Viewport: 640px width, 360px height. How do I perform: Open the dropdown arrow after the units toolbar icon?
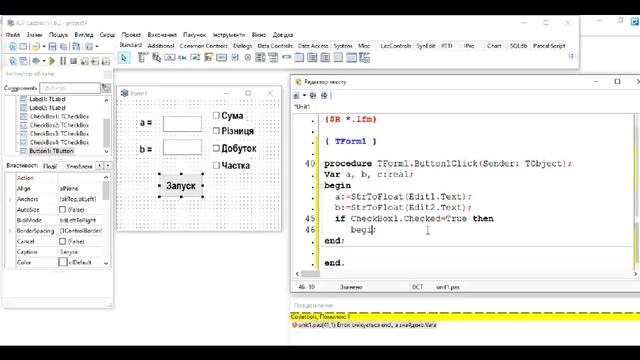point(97,47)
